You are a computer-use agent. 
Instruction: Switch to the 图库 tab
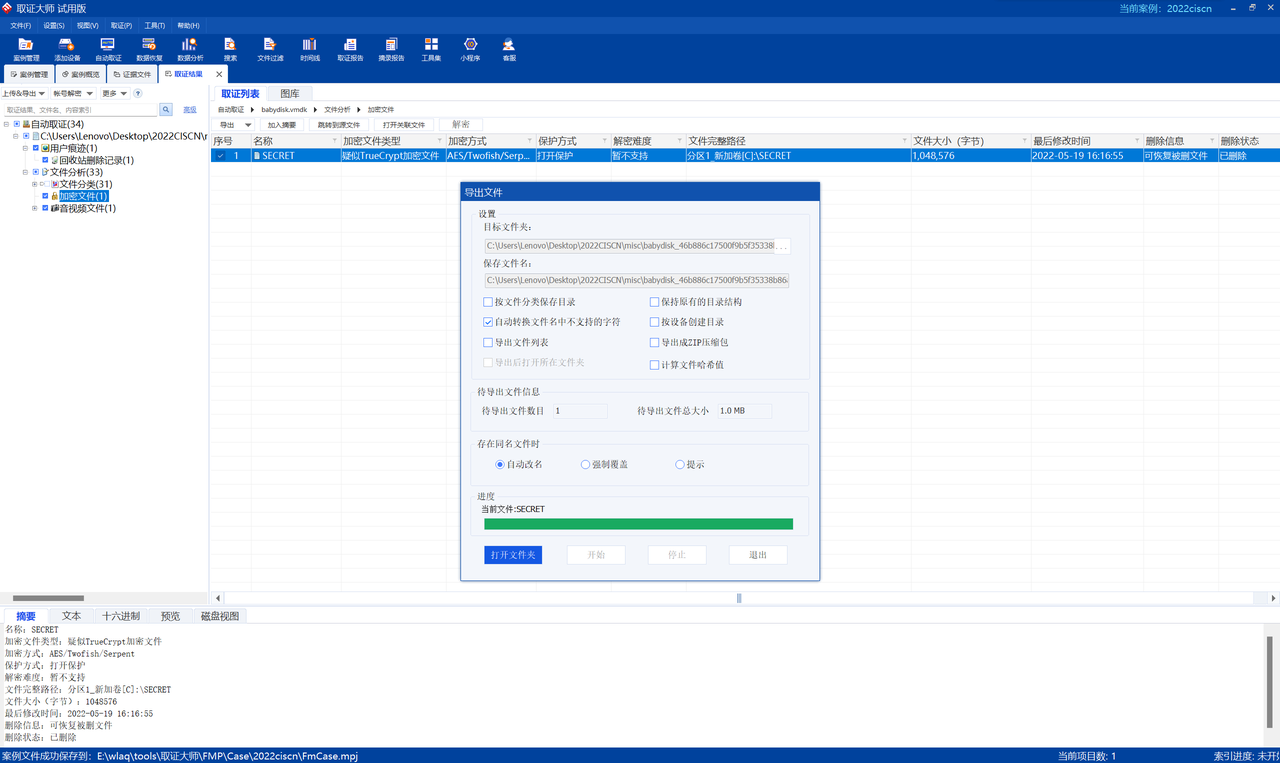point(290,93)
